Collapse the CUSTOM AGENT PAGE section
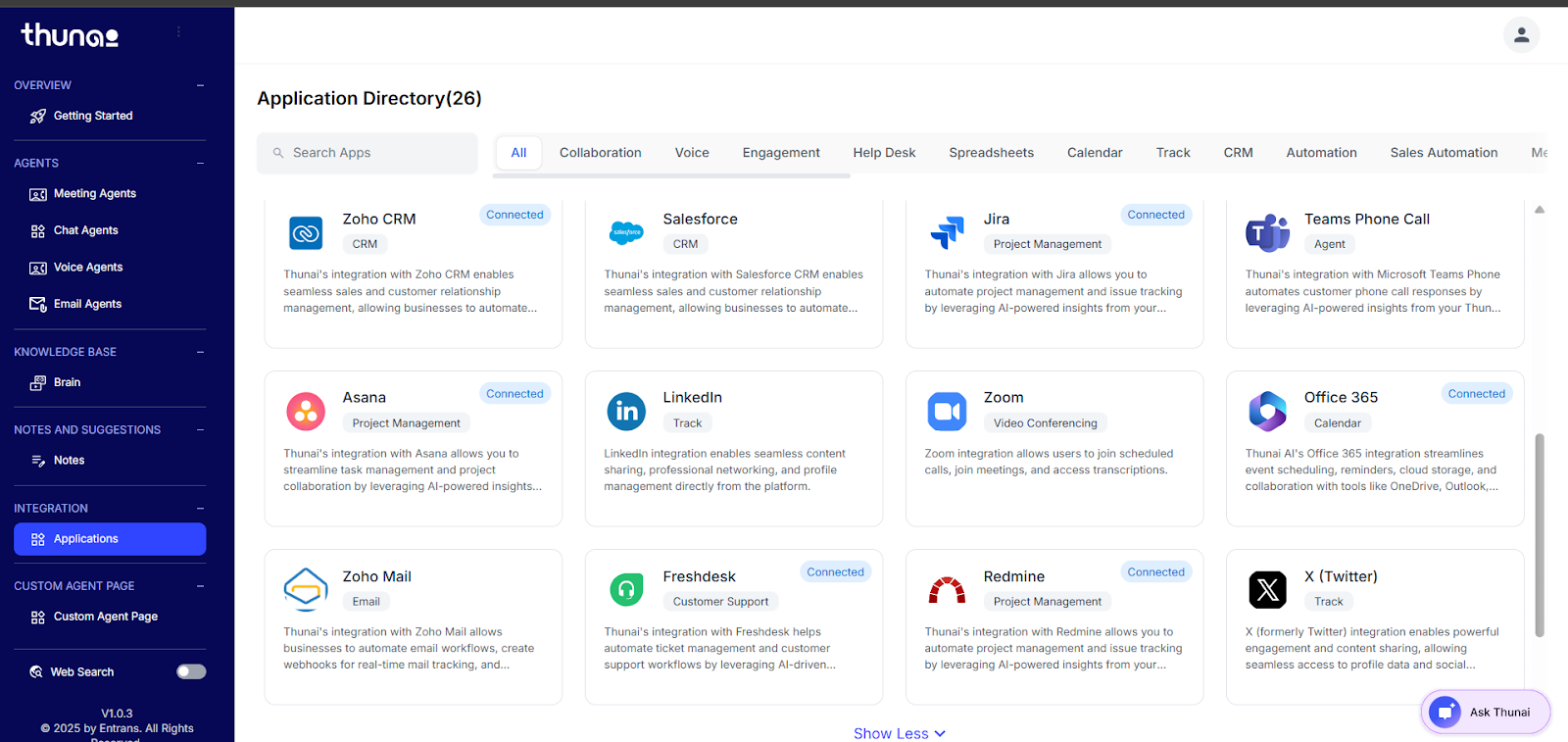This screenshot has height=742, width=1568. [x=200, y=586]
